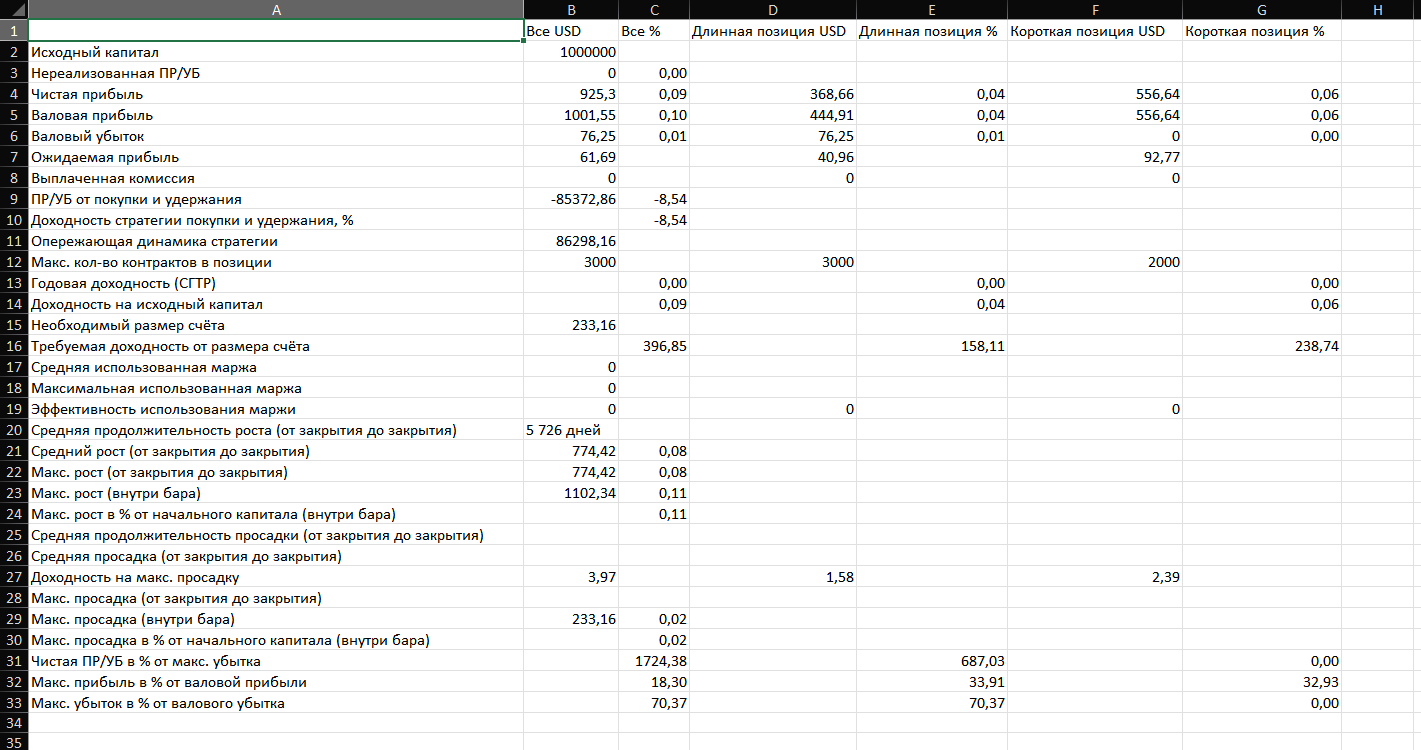The image size is (1421, 750).
Task: Select the 'Выплаченная комиссия' label cell
Action: [276, 178]
